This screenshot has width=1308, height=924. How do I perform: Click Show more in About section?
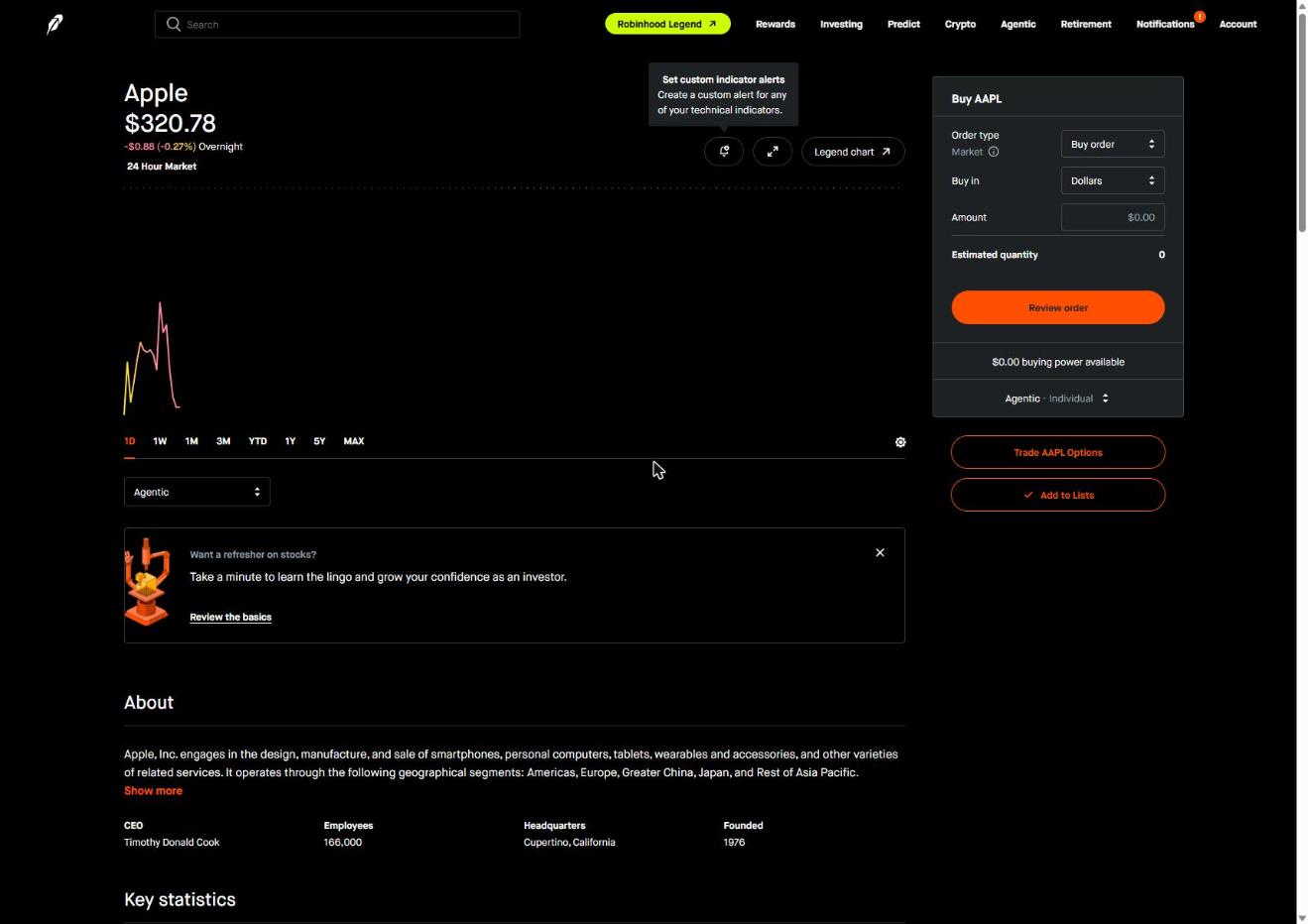click(x=153, y=790)
